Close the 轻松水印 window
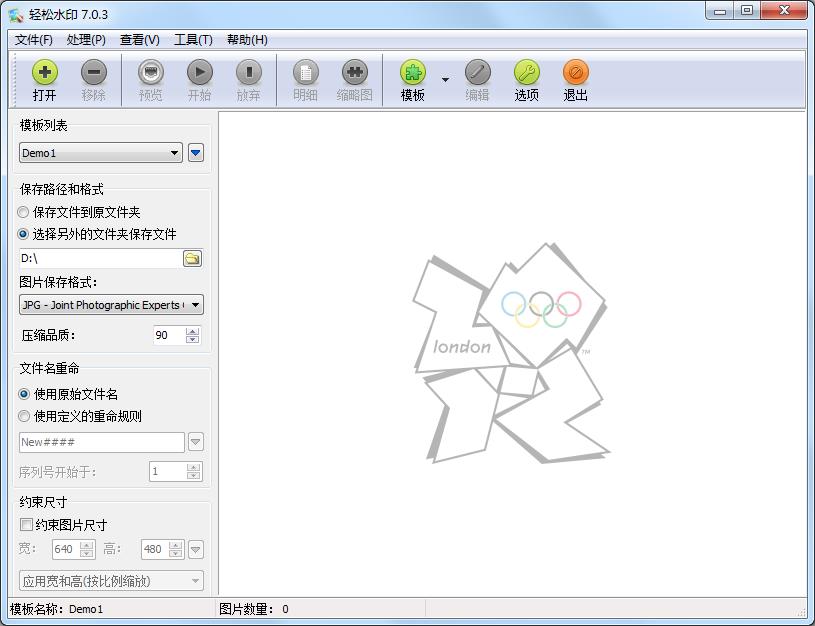Viewport: 815px width, 626px height. click(784, 11)
